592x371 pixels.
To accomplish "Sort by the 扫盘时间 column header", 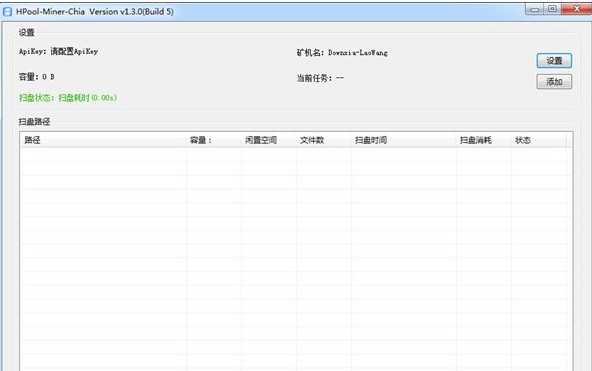I will tap(404, 140).
